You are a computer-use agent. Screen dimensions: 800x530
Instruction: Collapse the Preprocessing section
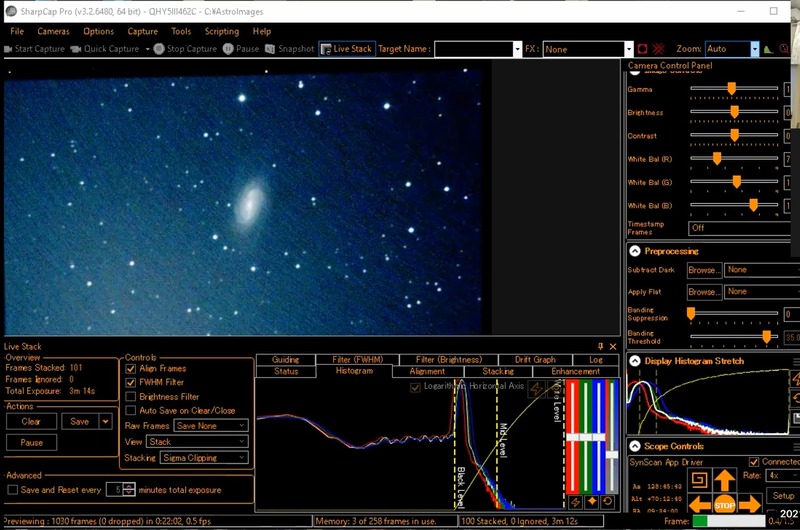tap(635, 251)
